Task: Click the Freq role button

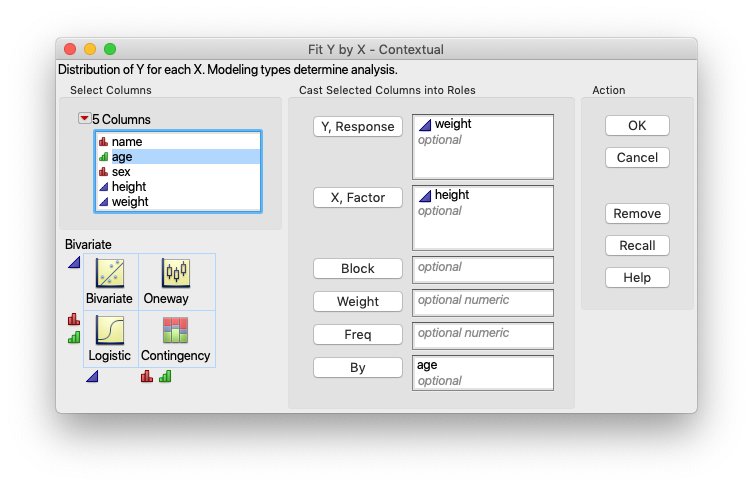Action: (358, 335)
